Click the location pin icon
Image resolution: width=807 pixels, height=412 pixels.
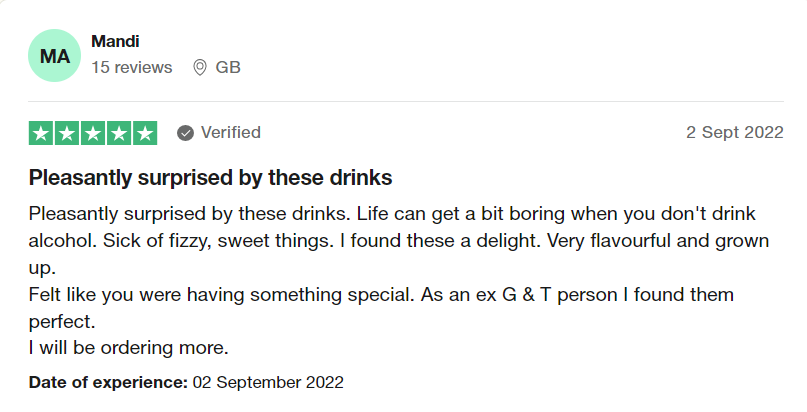[x=200, y=67]
